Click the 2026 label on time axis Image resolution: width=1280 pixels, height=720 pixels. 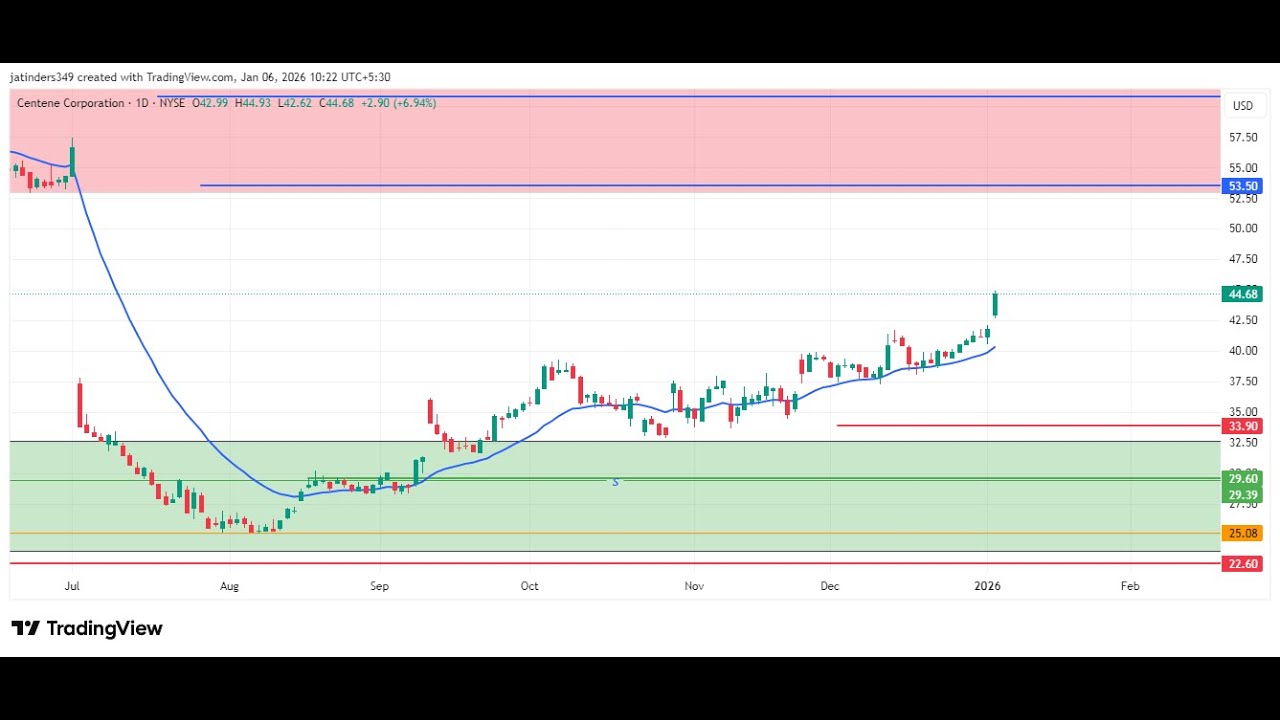tap(988, 586)
